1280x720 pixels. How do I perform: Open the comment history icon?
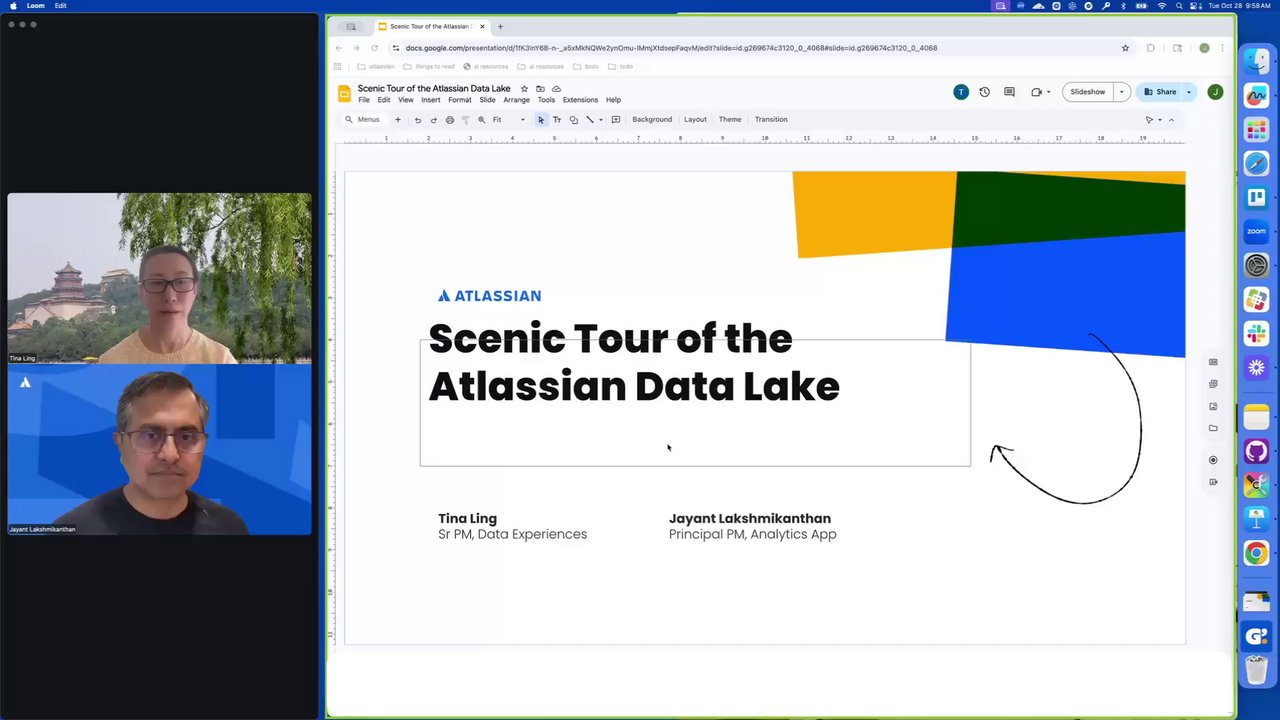click(1009, 92)
